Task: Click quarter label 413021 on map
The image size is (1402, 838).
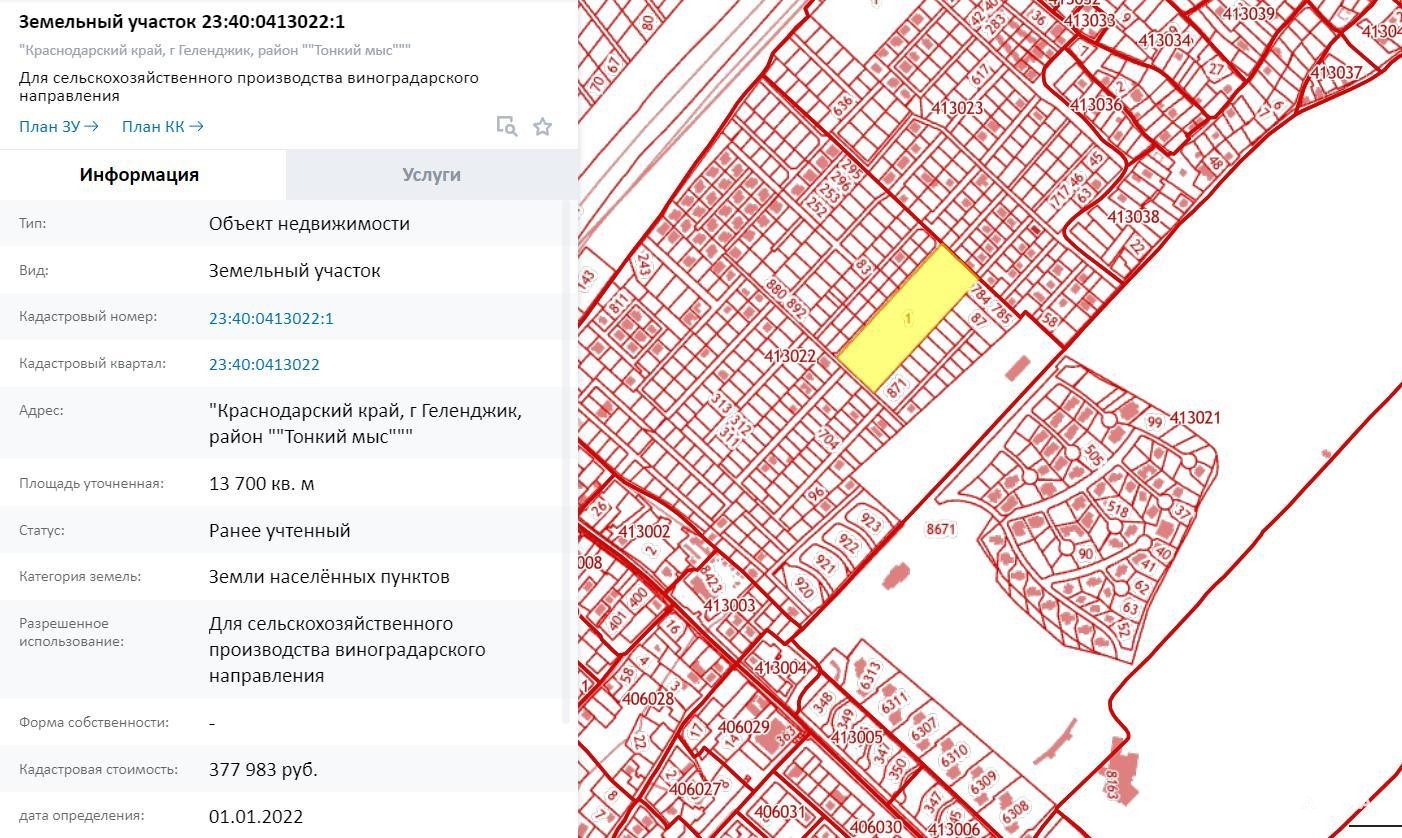Action: (1194, 418)
